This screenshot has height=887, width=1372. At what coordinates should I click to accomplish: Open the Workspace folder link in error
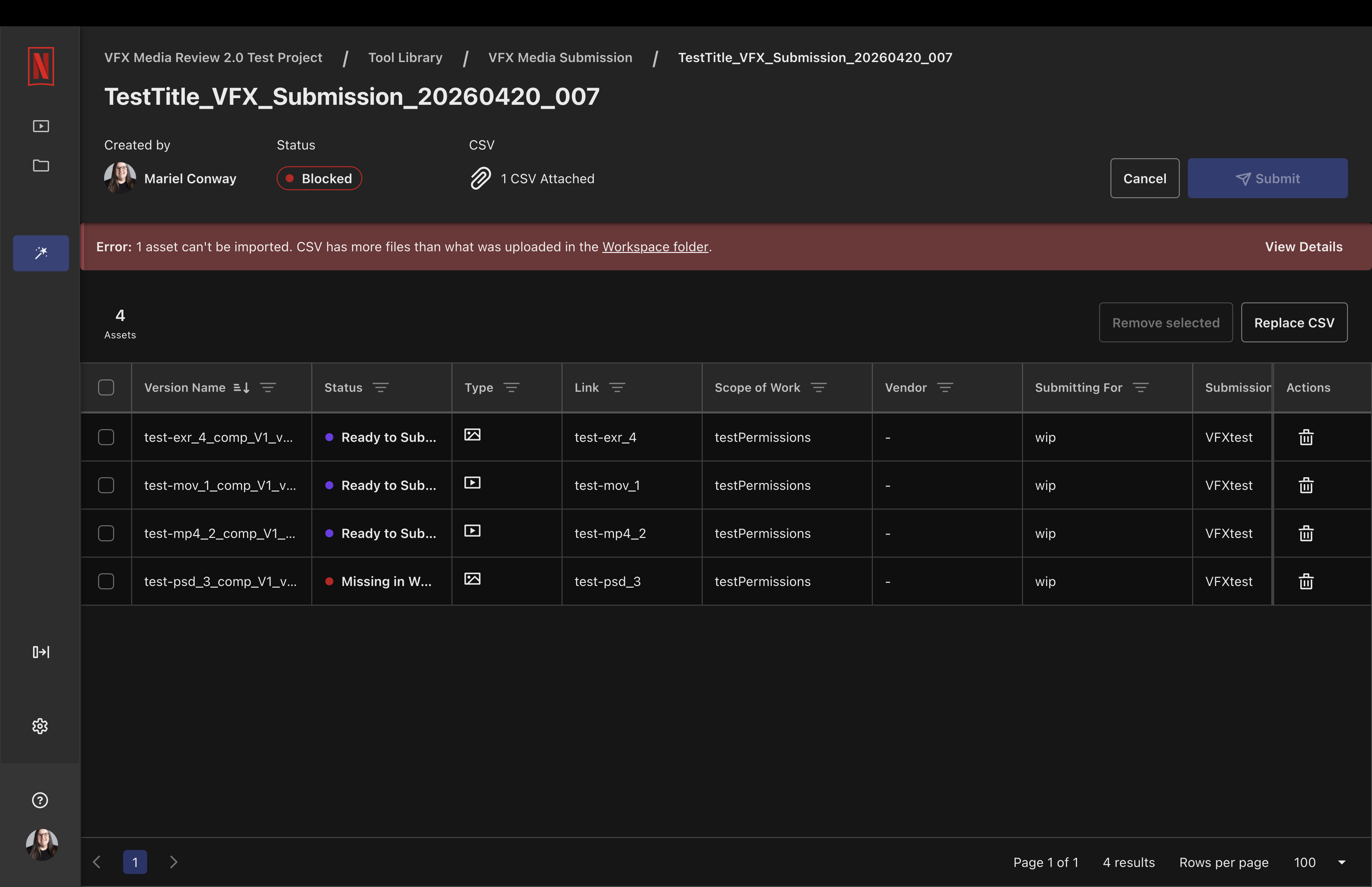[655, 247]
